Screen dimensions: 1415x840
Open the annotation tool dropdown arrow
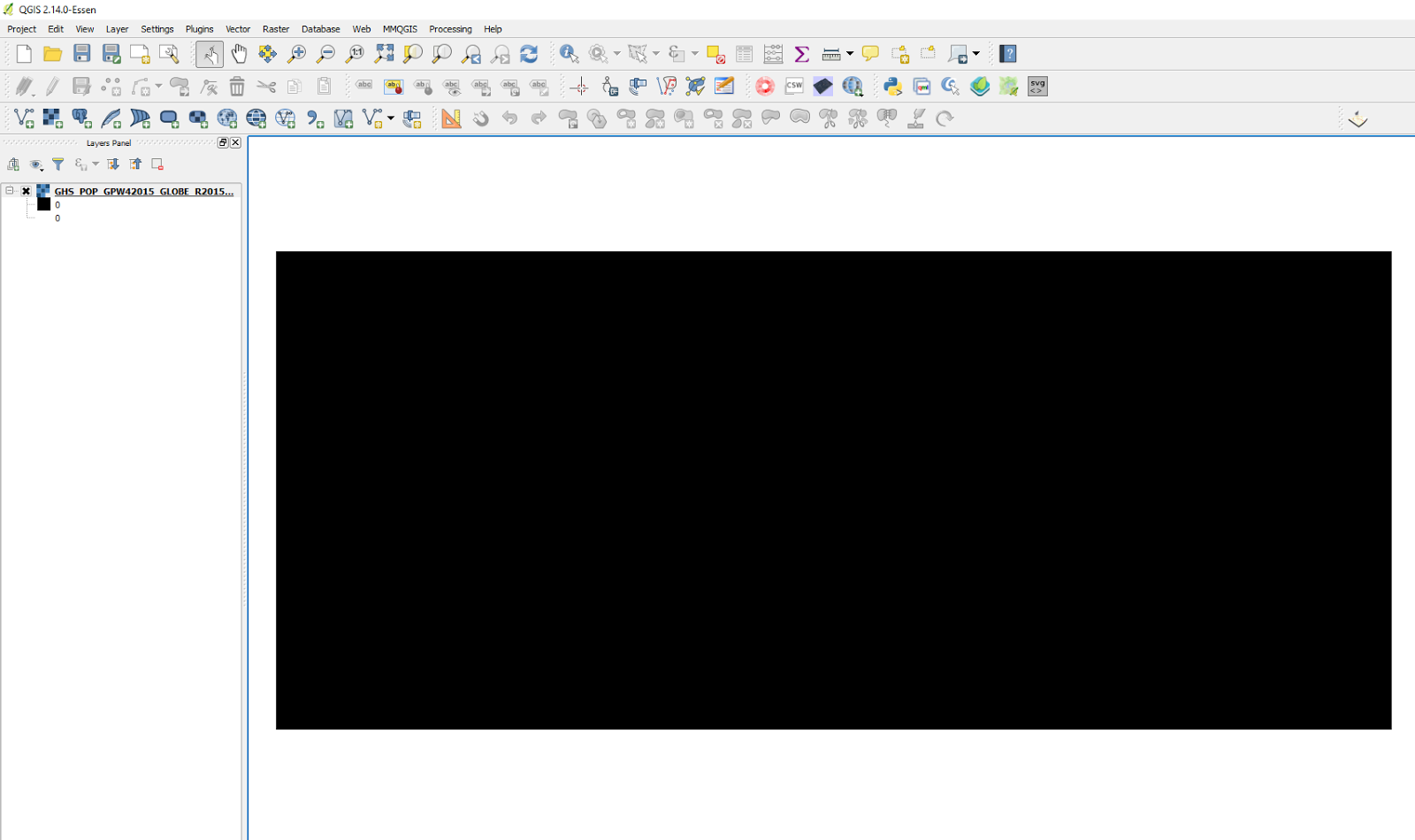(976, 54)
